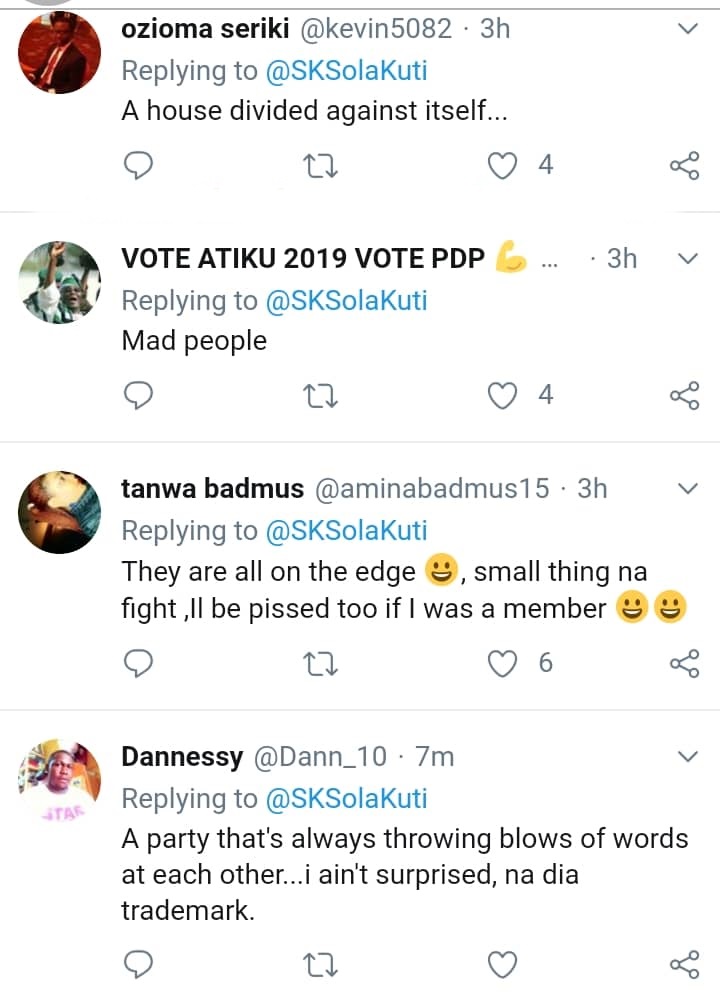This screenshot has width=720, height=992.
Task: View ozioma seriki's profile picture
Action: coord(60,54)
